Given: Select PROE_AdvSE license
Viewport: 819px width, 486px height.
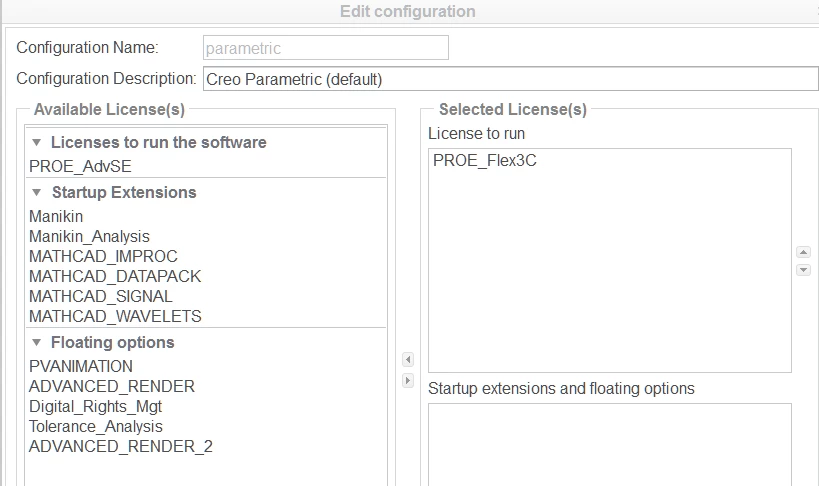Looking at the screenshot, I should point(80,166).
